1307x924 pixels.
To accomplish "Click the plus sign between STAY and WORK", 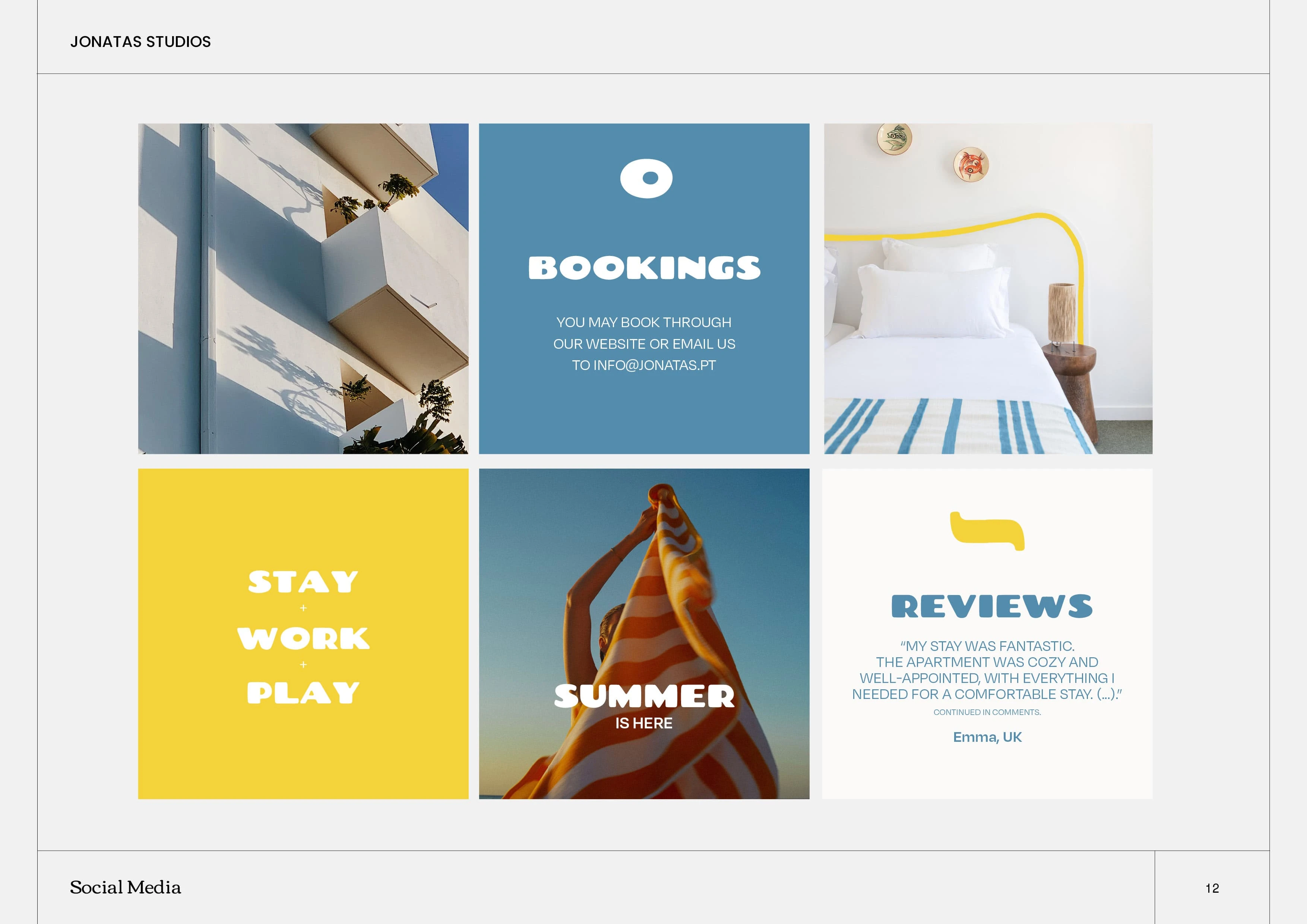I will [x=303, y=608].
